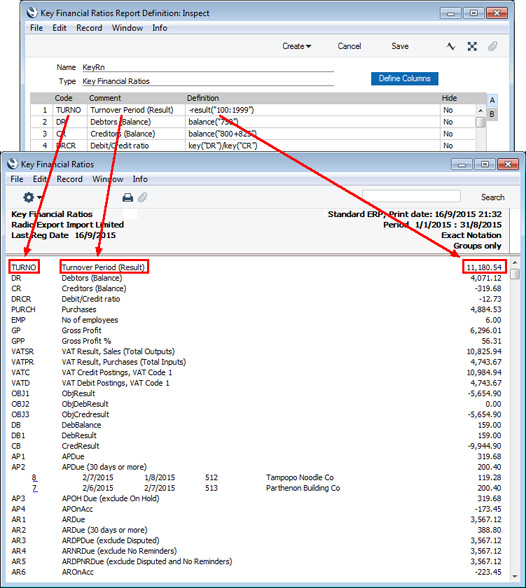This screenshot has width=526, height=588.
Task: Click Cancel in Report Definition window
Action: click(x=349, y=46)
